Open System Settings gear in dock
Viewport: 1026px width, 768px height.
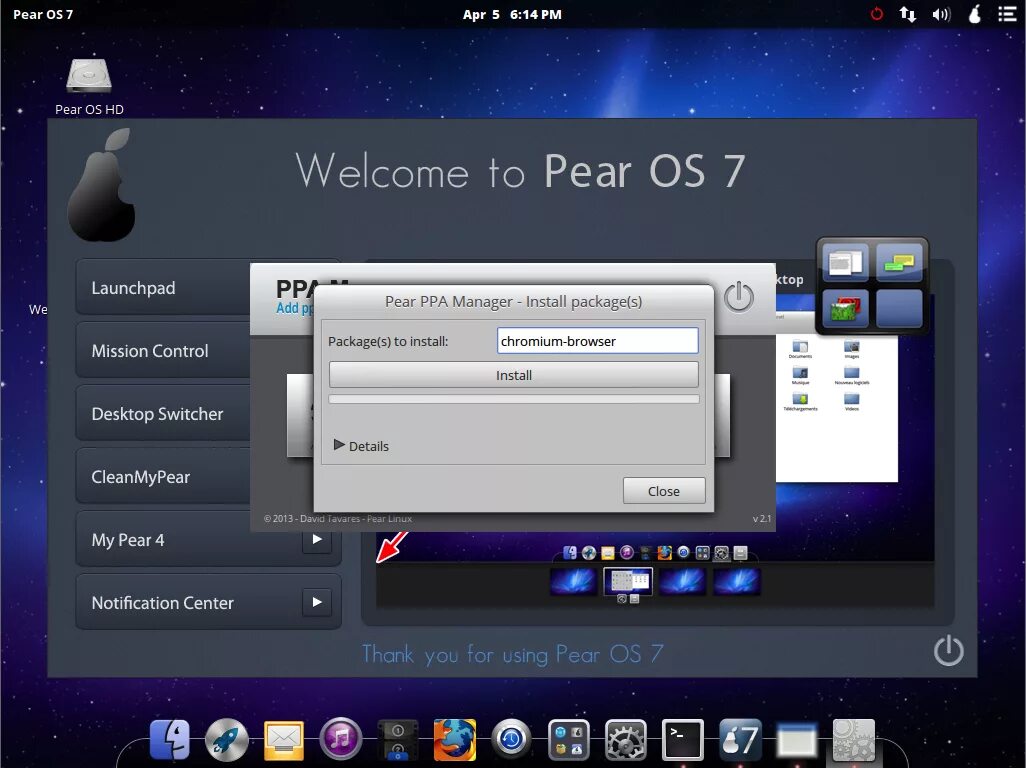click(x=625, y=740)
